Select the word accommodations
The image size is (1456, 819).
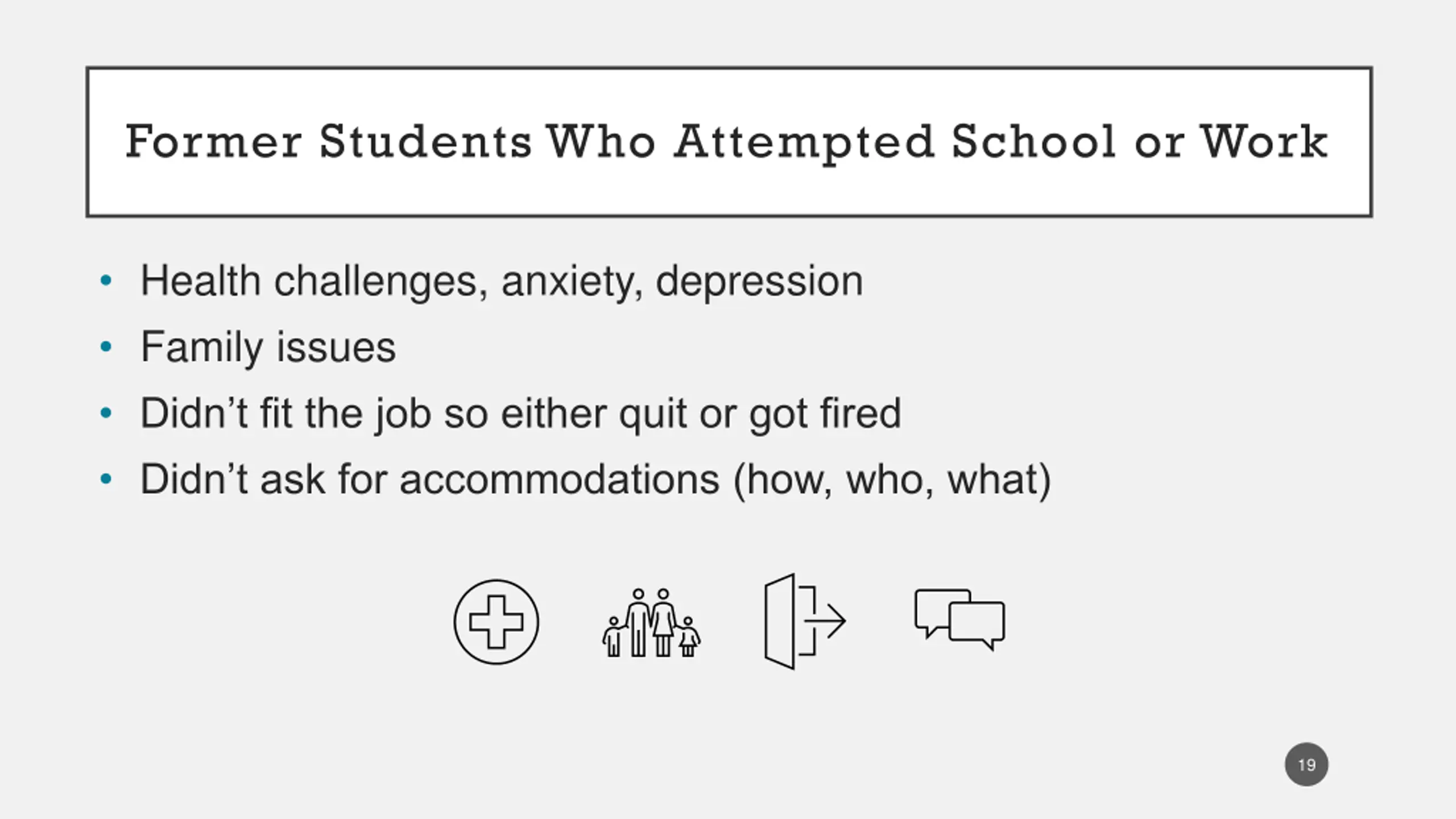click(560, 479)
